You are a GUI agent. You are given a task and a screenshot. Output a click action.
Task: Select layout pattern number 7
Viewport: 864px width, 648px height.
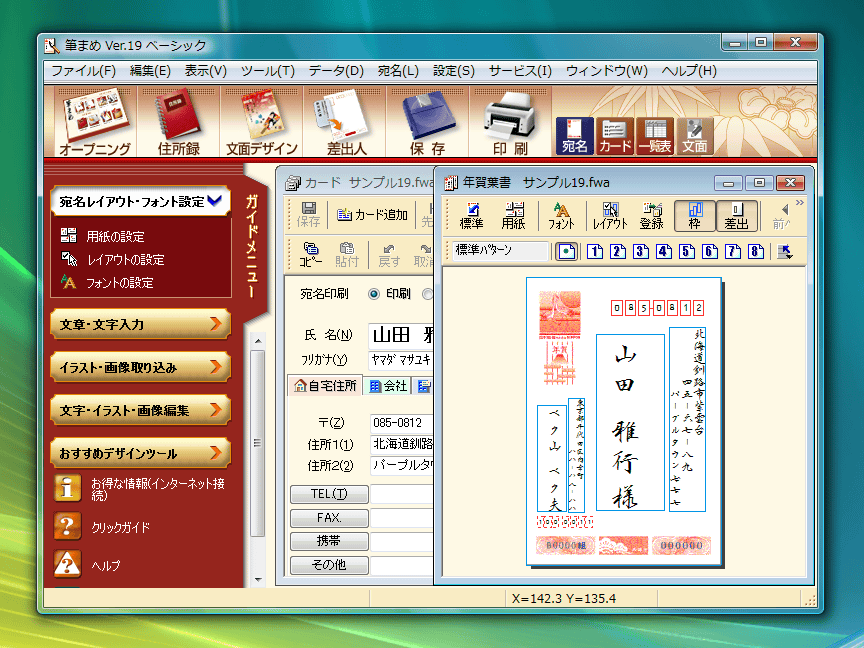tap(733, 252)
